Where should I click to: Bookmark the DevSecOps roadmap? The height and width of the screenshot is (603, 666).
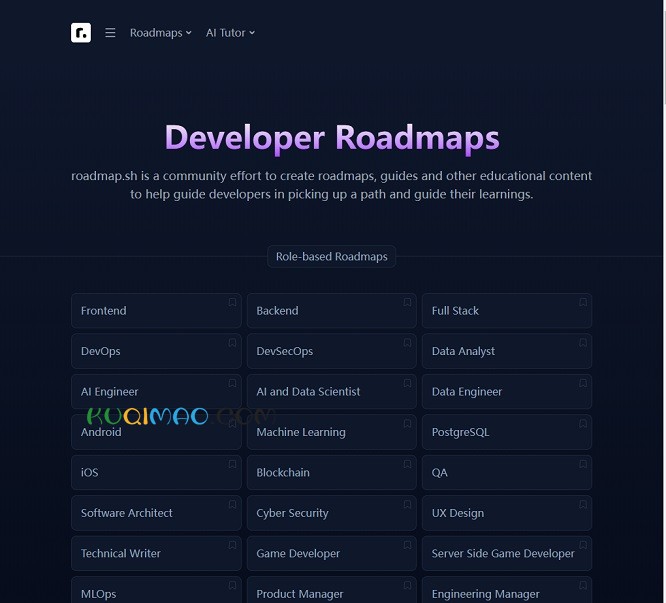(407, 343)
